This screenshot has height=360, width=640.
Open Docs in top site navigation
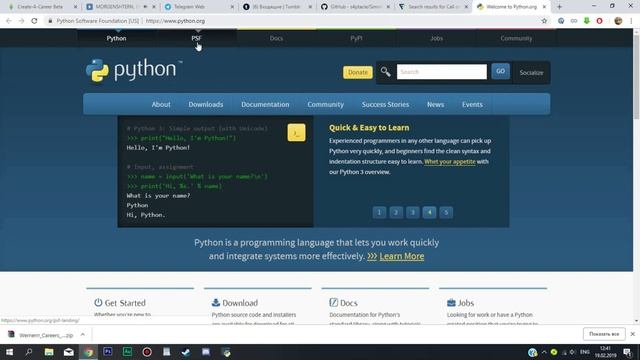coord(276,38)
